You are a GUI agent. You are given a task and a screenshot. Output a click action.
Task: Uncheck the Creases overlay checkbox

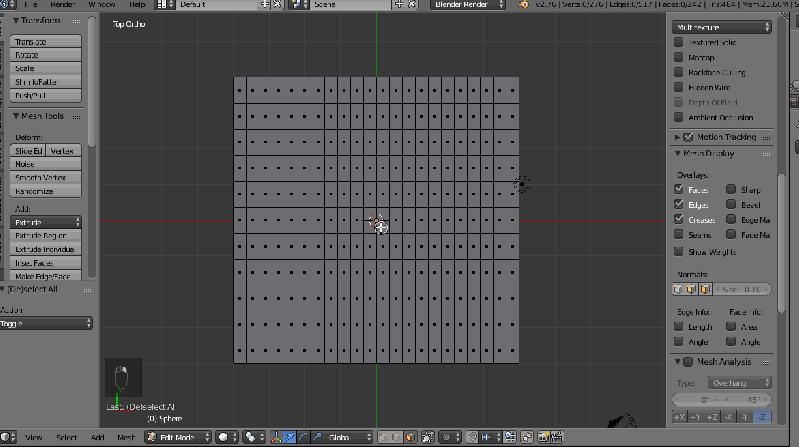pos(678,220)
